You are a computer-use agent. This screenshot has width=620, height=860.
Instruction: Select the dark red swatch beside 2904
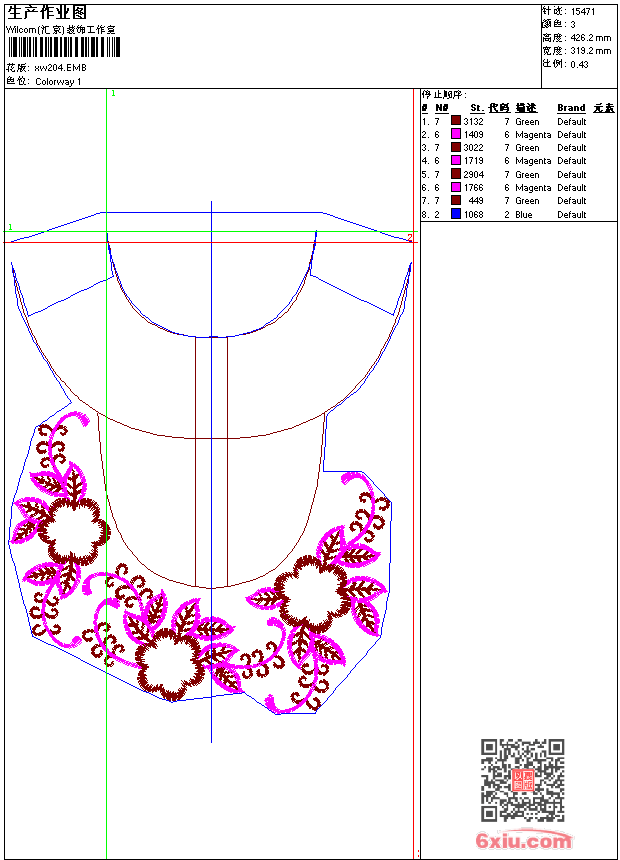(x=456, y=174)
